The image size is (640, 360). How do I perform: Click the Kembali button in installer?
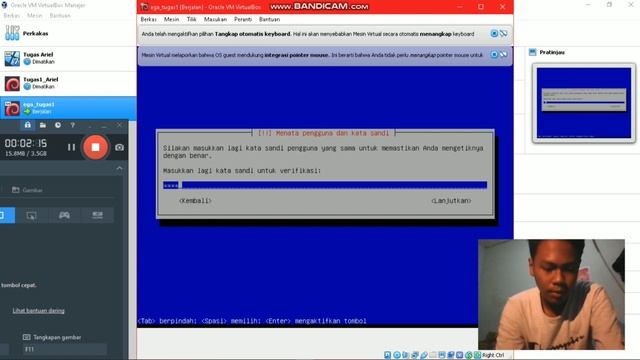(195, 201)
